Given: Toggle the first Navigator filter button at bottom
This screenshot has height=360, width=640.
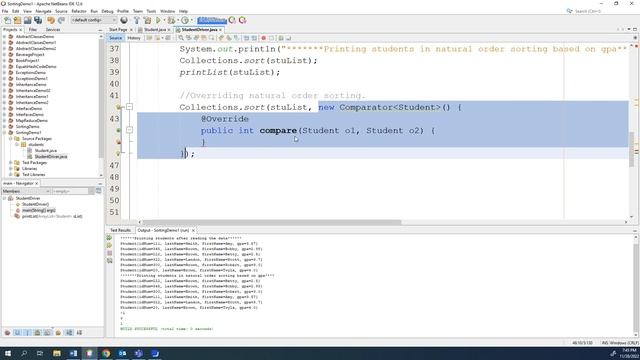Looking at the screenshot, I should pos(7,333).
